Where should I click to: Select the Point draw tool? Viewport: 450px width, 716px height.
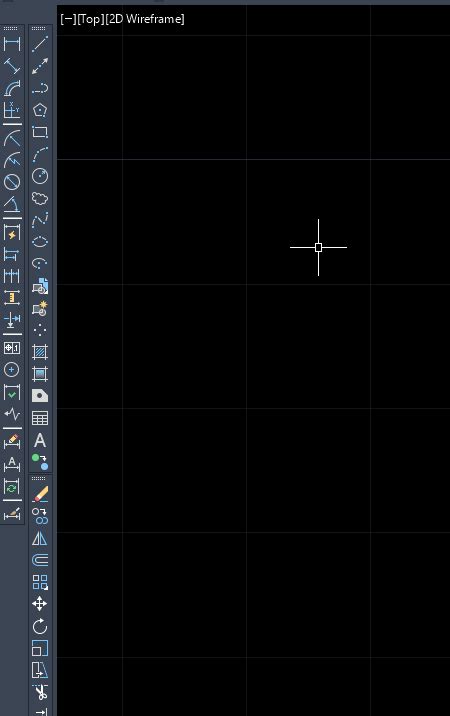pyautogui.click(x=40, y=330)
